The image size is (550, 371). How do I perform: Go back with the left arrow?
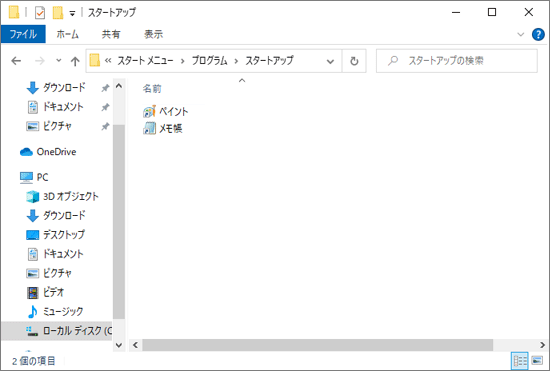click(16, 61)
